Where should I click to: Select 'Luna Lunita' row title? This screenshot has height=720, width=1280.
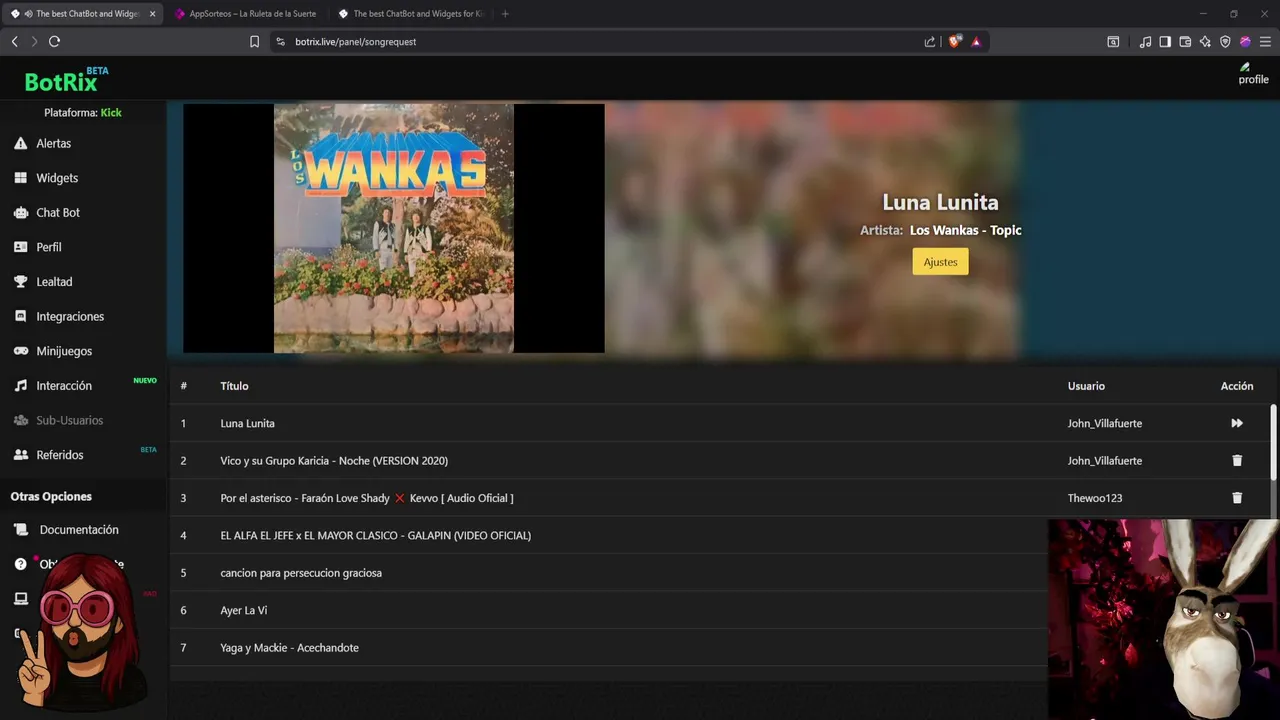(247, 423)
